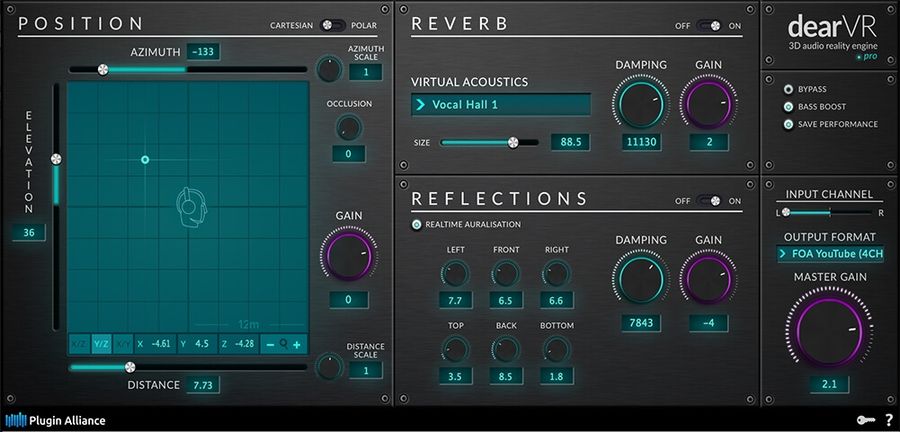This screenshot has width=900, height=432.
Task: Click the Reflections Damping value 7843
Action: [x=641, y=323]
